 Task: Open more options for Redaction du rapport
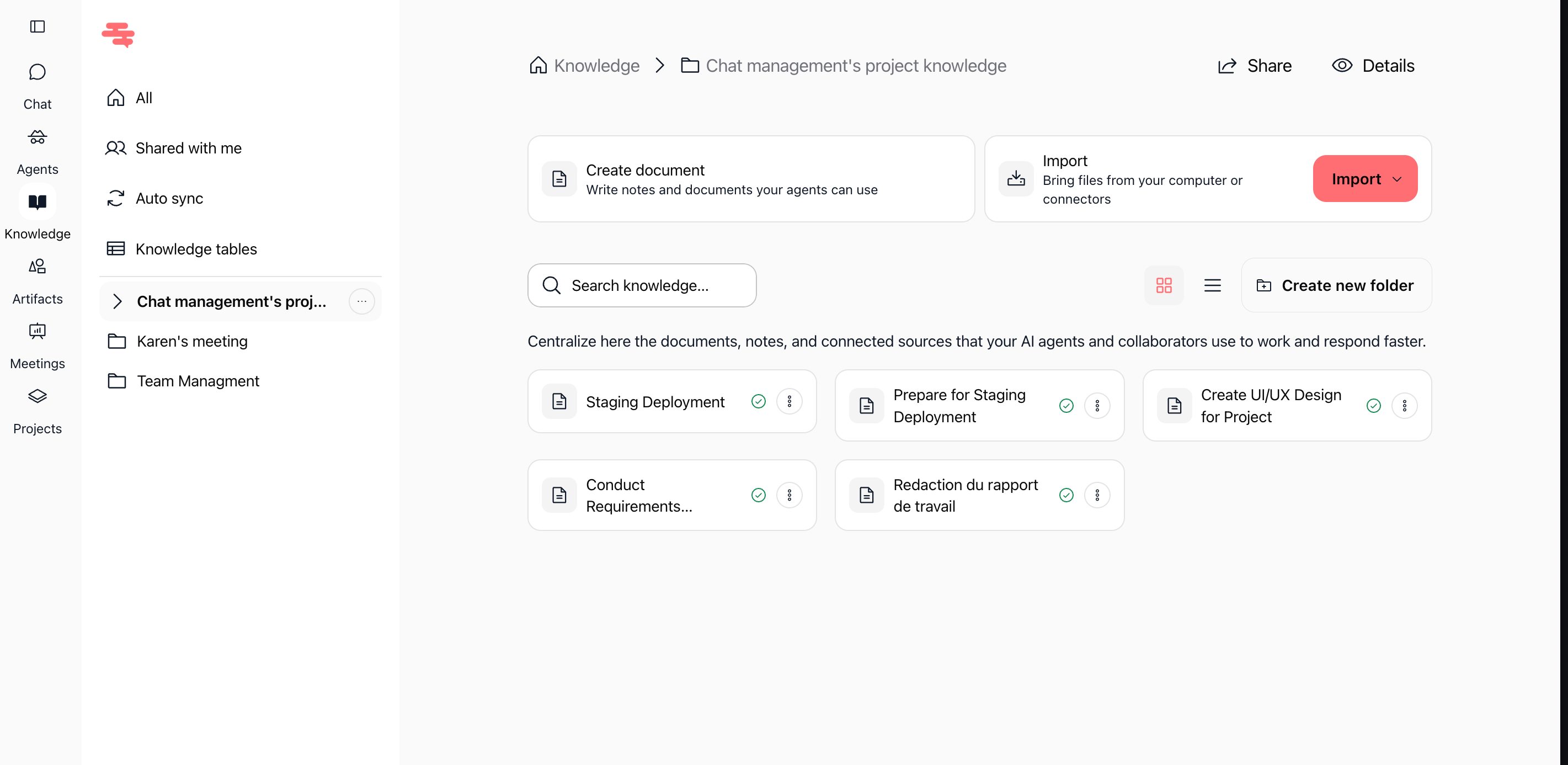pos(1097,495)
